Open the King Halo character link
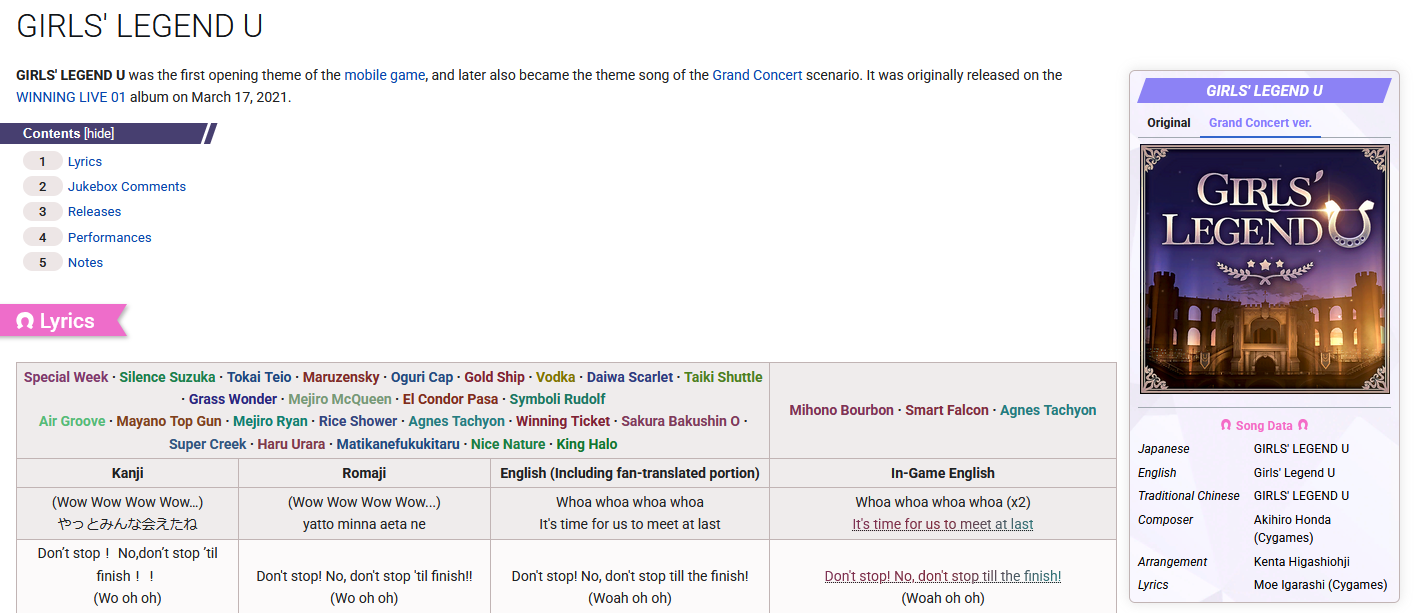Image resolution: width=1414 pixels, height=613 pixels. click(x=587, y=444)
